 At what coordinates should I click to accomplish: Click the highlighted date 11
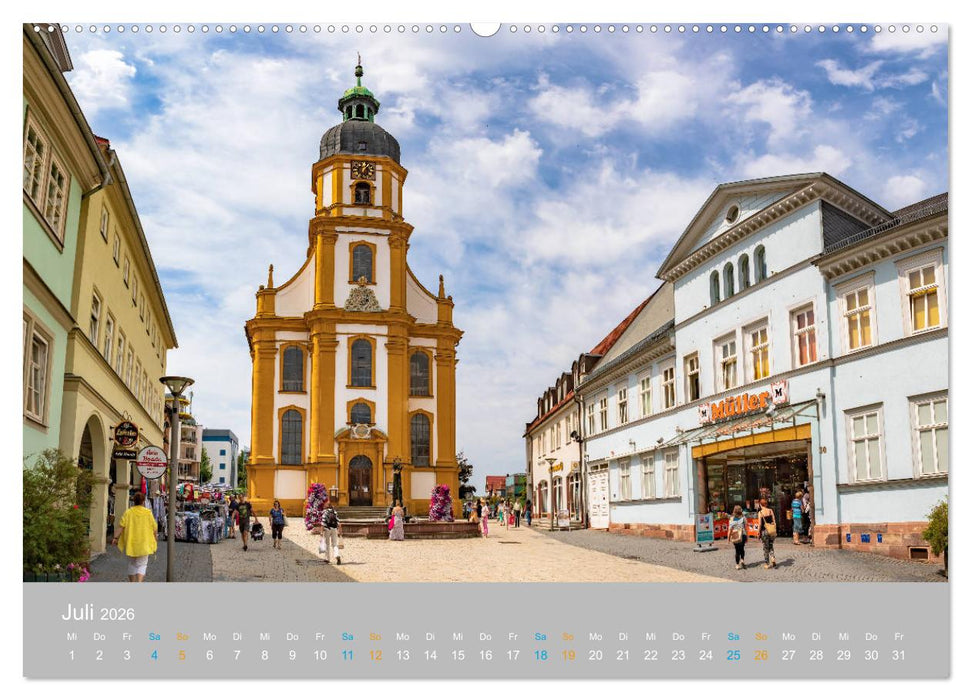[x=345, y=655]
